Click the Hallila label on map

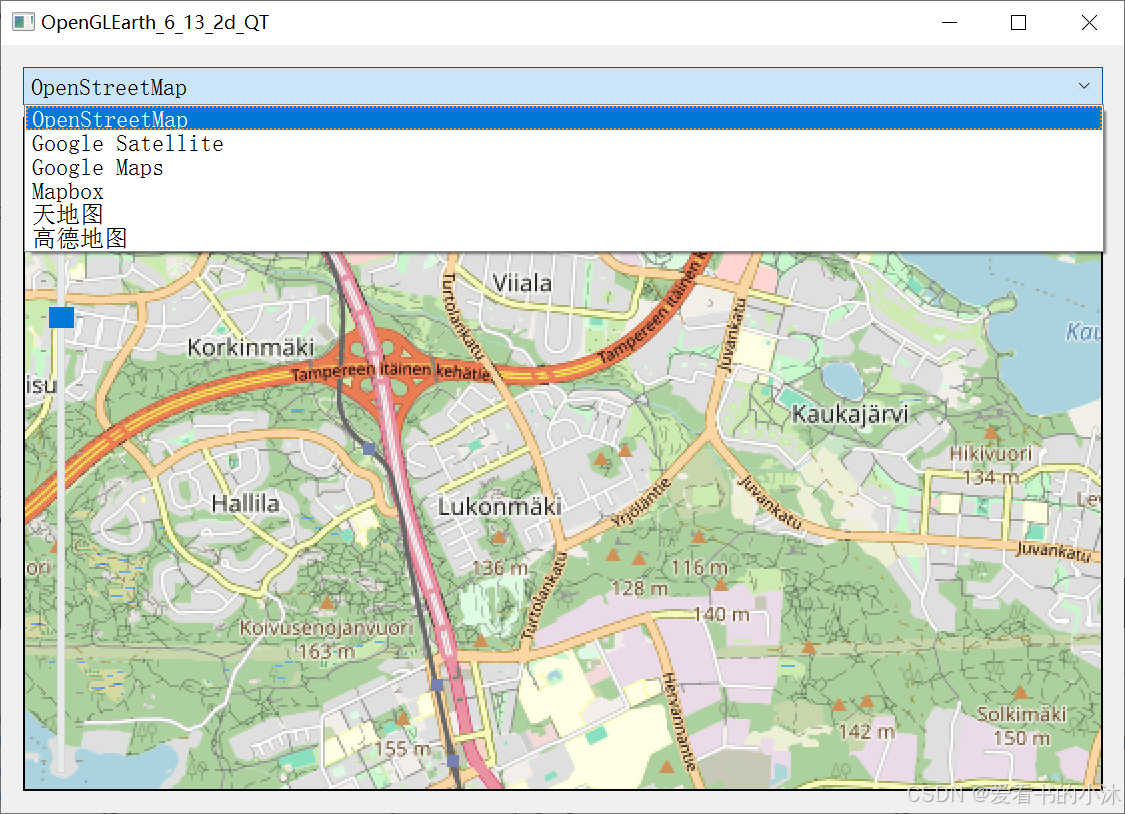(245, 503)
